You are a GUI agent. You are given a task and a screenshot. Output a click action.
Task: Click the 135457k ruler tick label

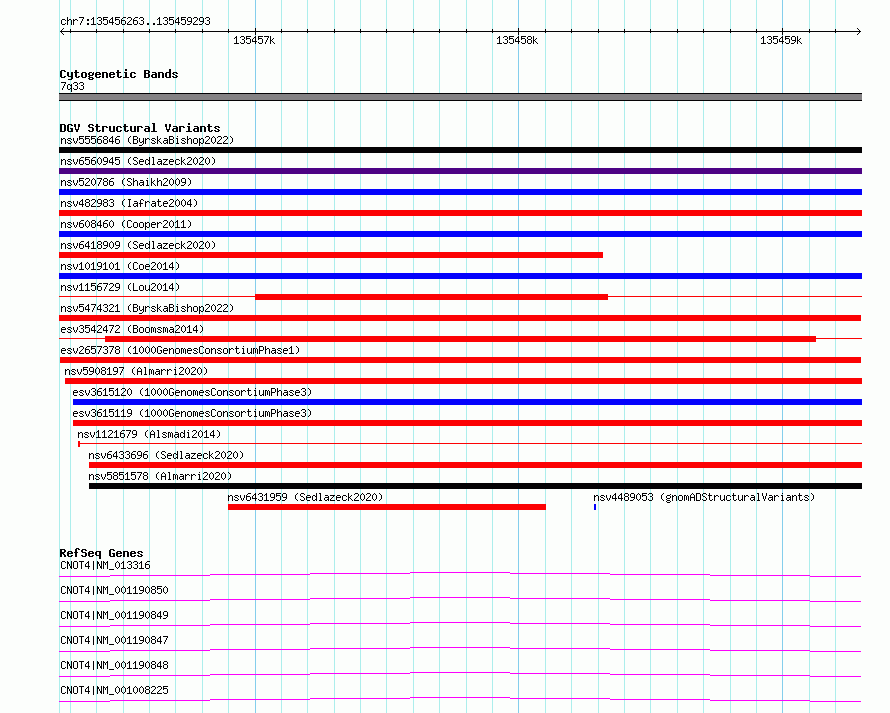[254, 40]
